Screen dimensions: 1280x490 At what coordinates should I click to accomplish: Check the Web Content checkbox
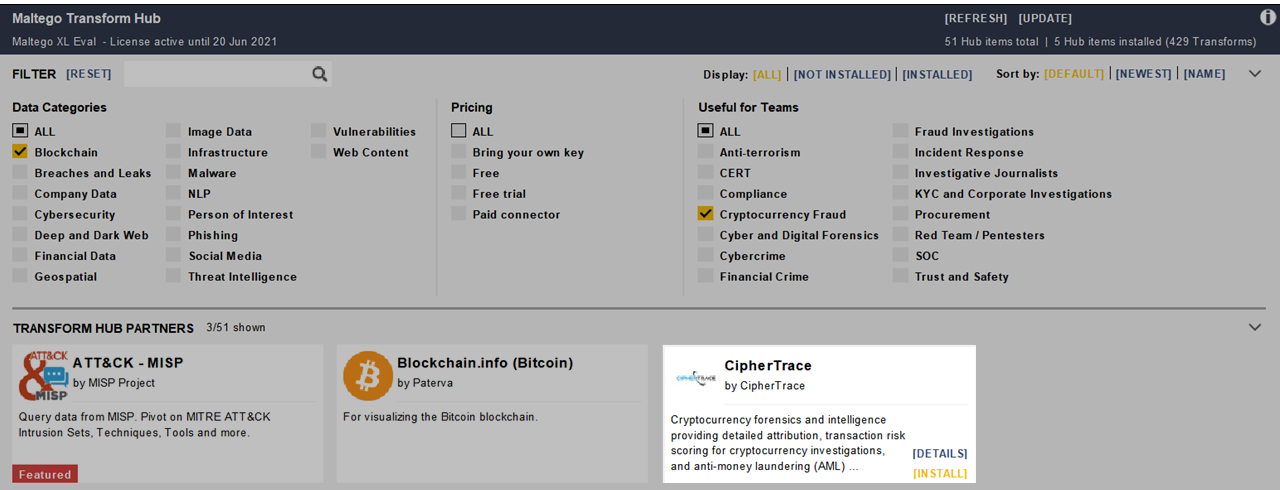318,152
